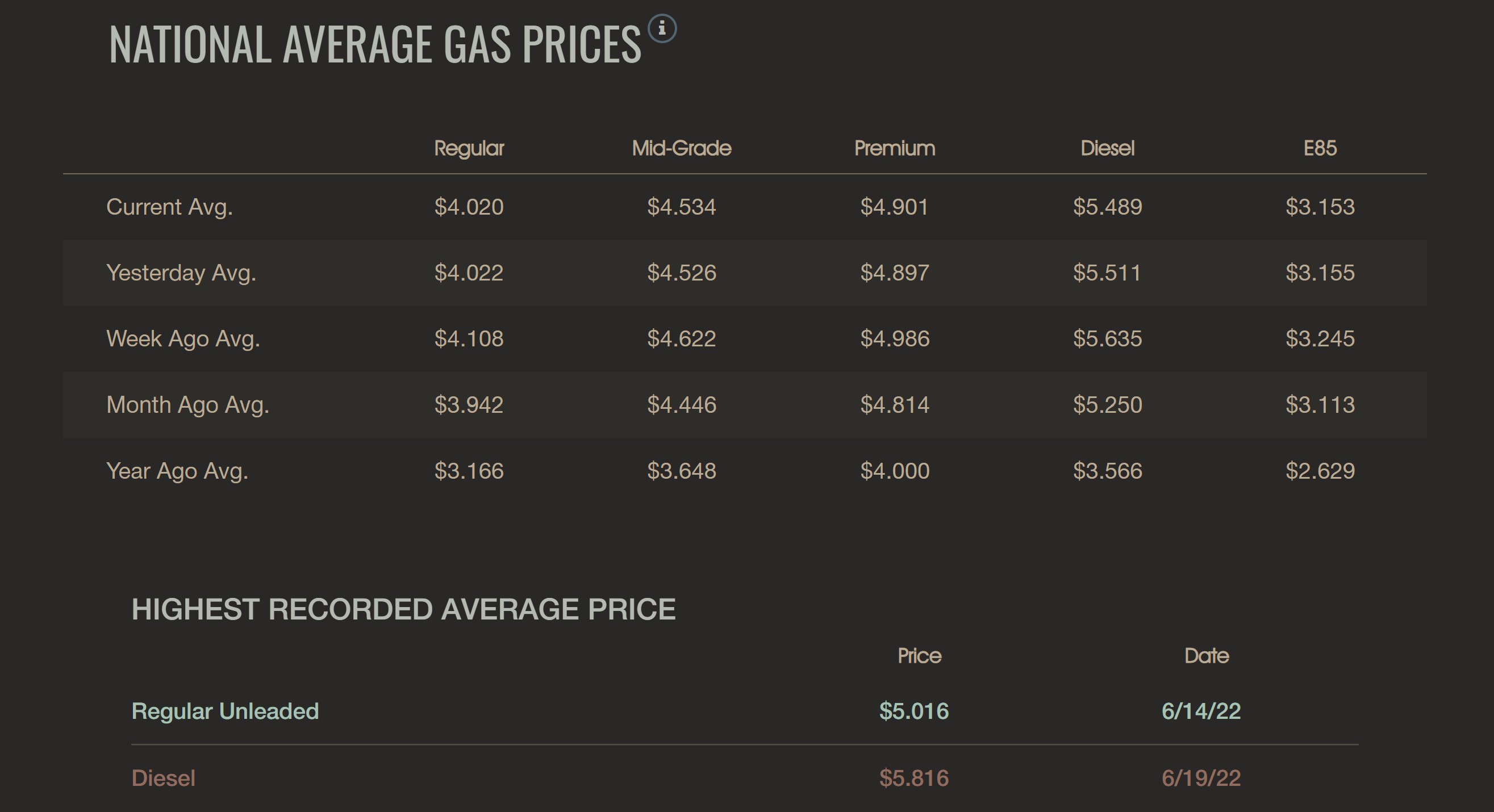Click the Regular Unleaded record row label

[x=225, y=711]
